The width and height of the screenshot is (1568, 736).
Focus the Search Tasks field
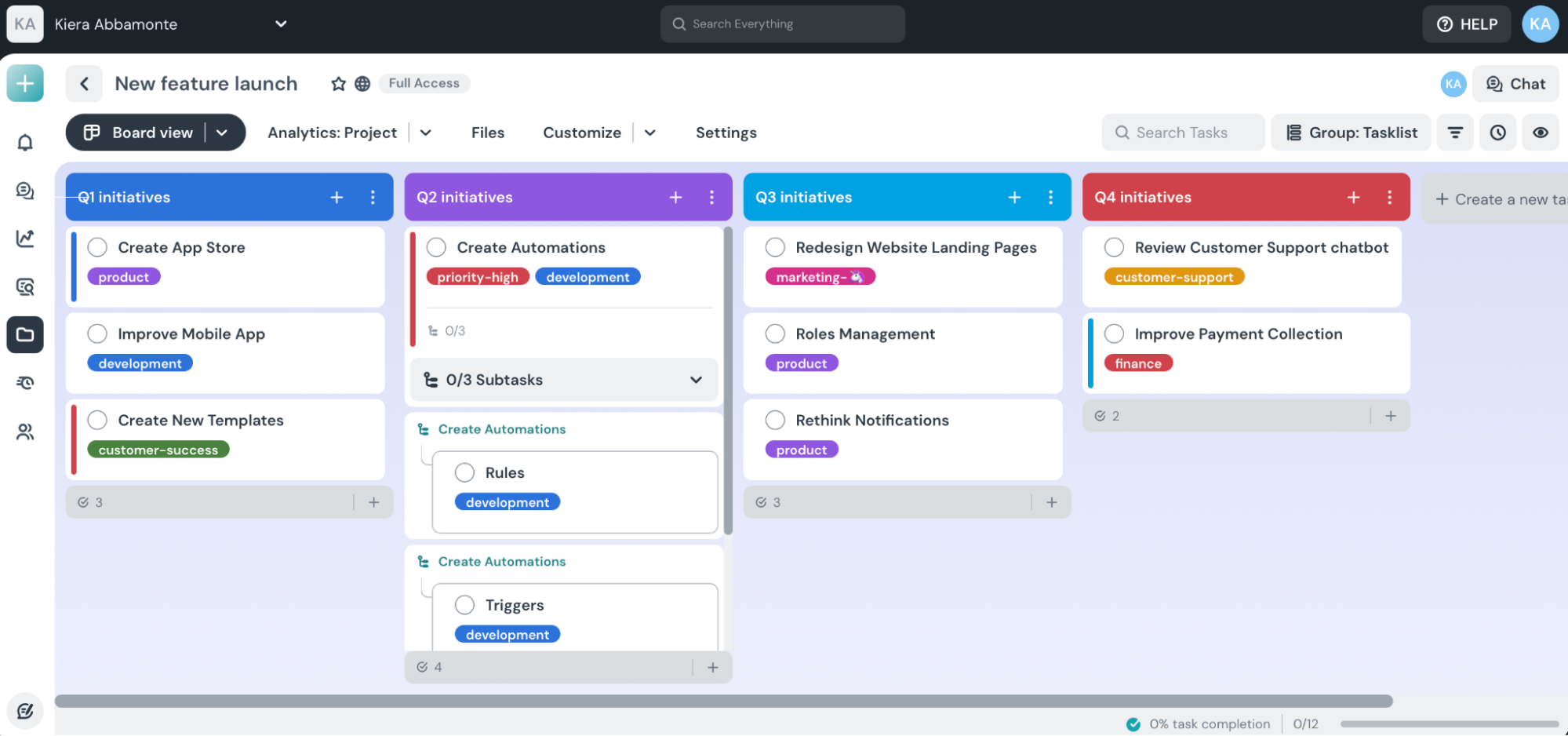tap(1183, 133)
